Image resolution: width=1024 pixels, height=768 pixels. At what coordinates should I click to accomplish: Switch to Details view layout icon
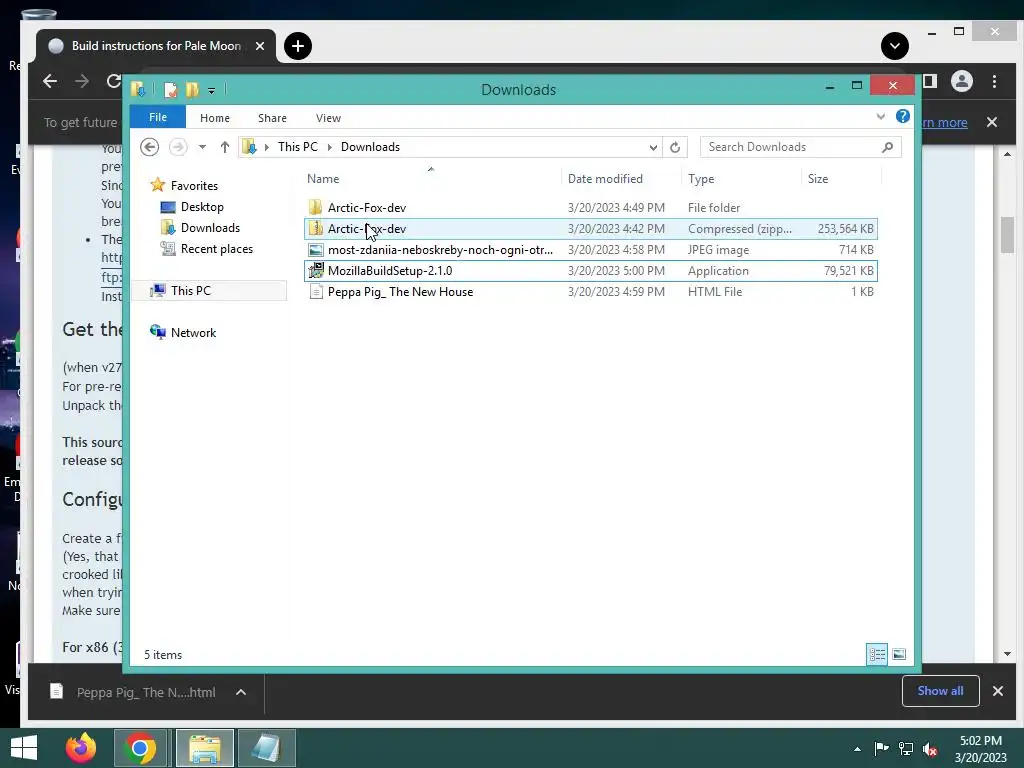click(x=877, y=654)
